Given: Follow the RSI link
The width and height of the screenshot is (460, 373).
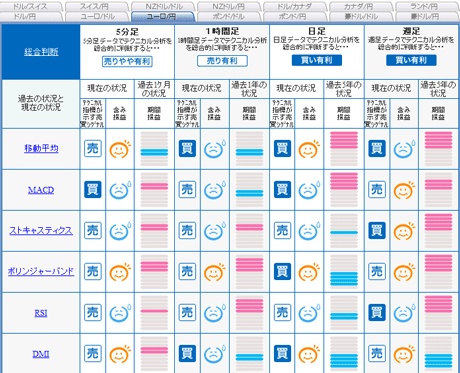Looking at the screenshot, I should pos(41,313).
